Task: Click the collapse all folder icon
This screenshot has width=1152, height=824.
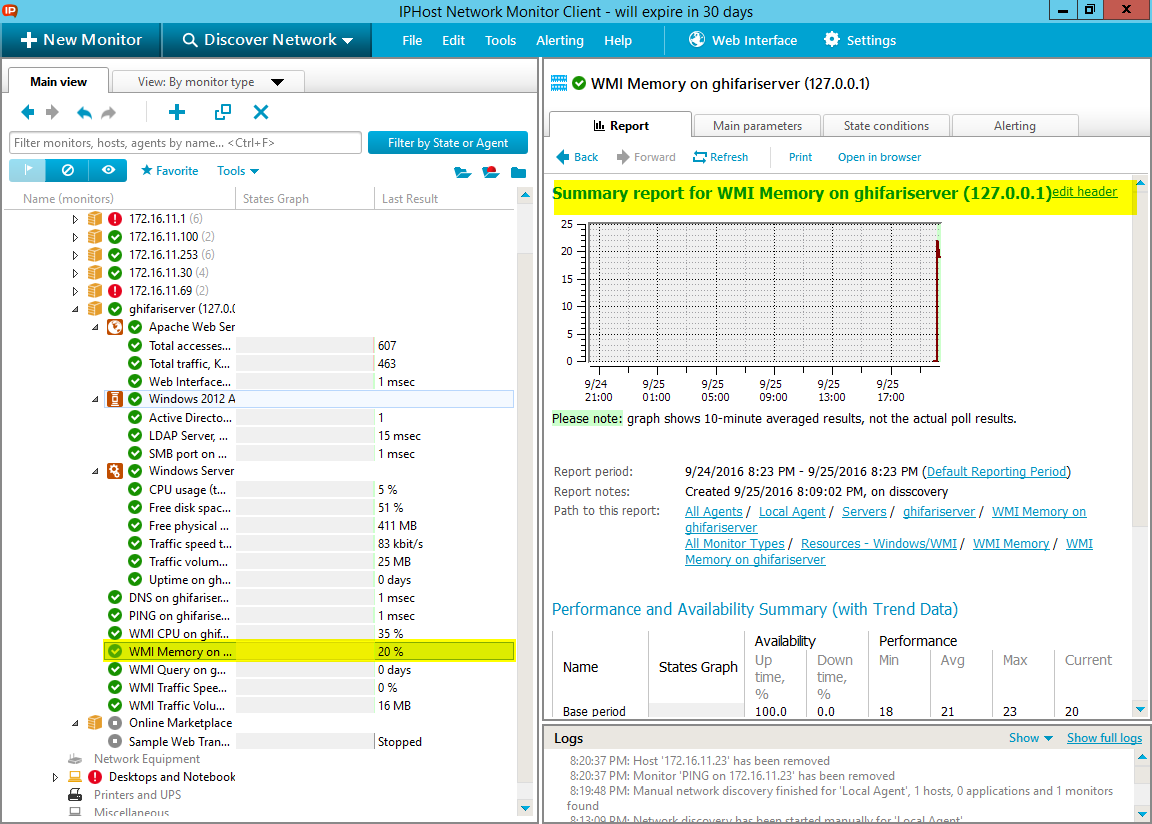Action: pyautogui.click(x=519, y=172)
